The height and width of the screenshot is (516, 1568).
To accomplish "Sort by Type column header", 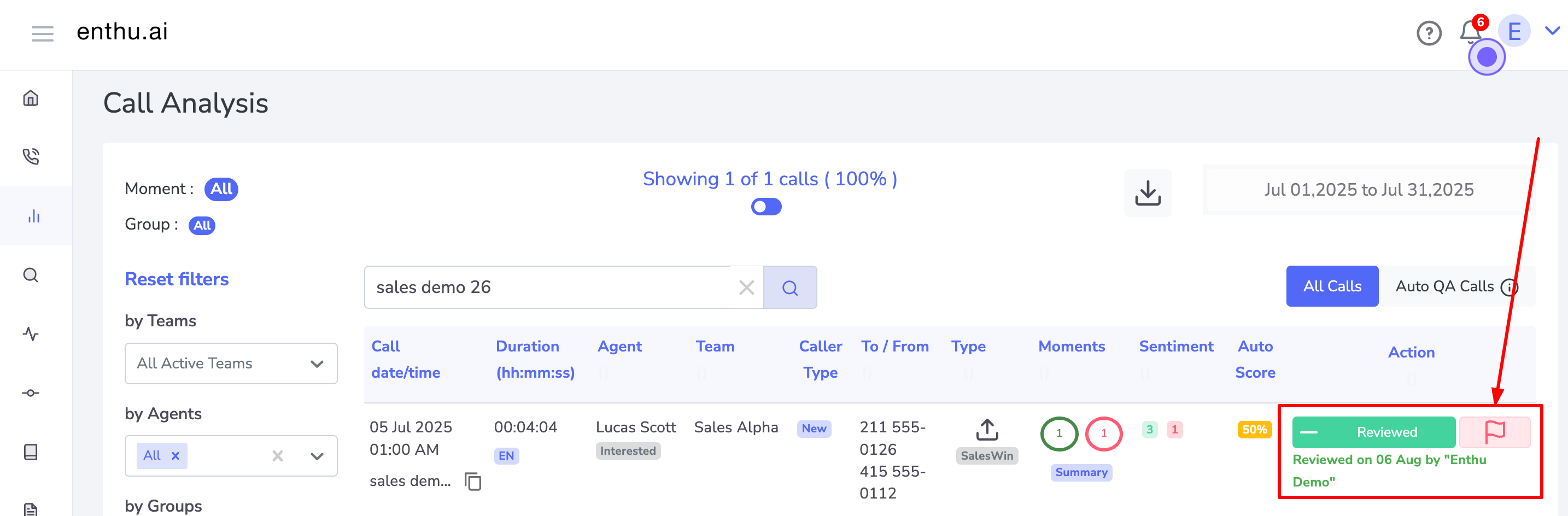I will point(968,346).
